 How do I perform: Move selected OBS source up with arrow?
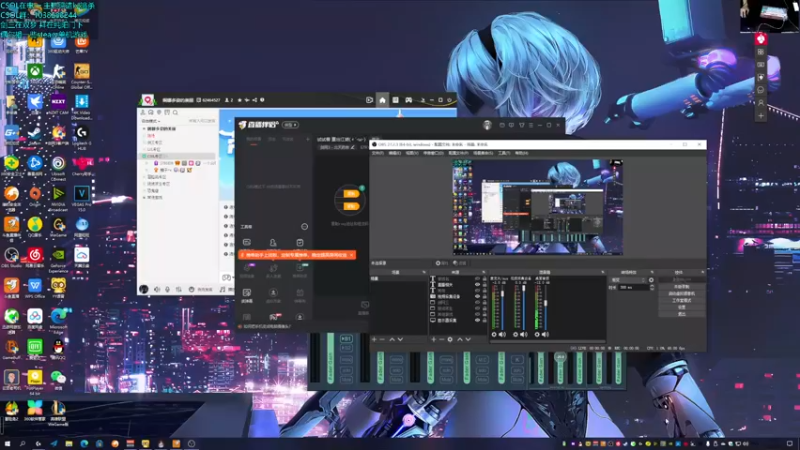click(460, 339)
